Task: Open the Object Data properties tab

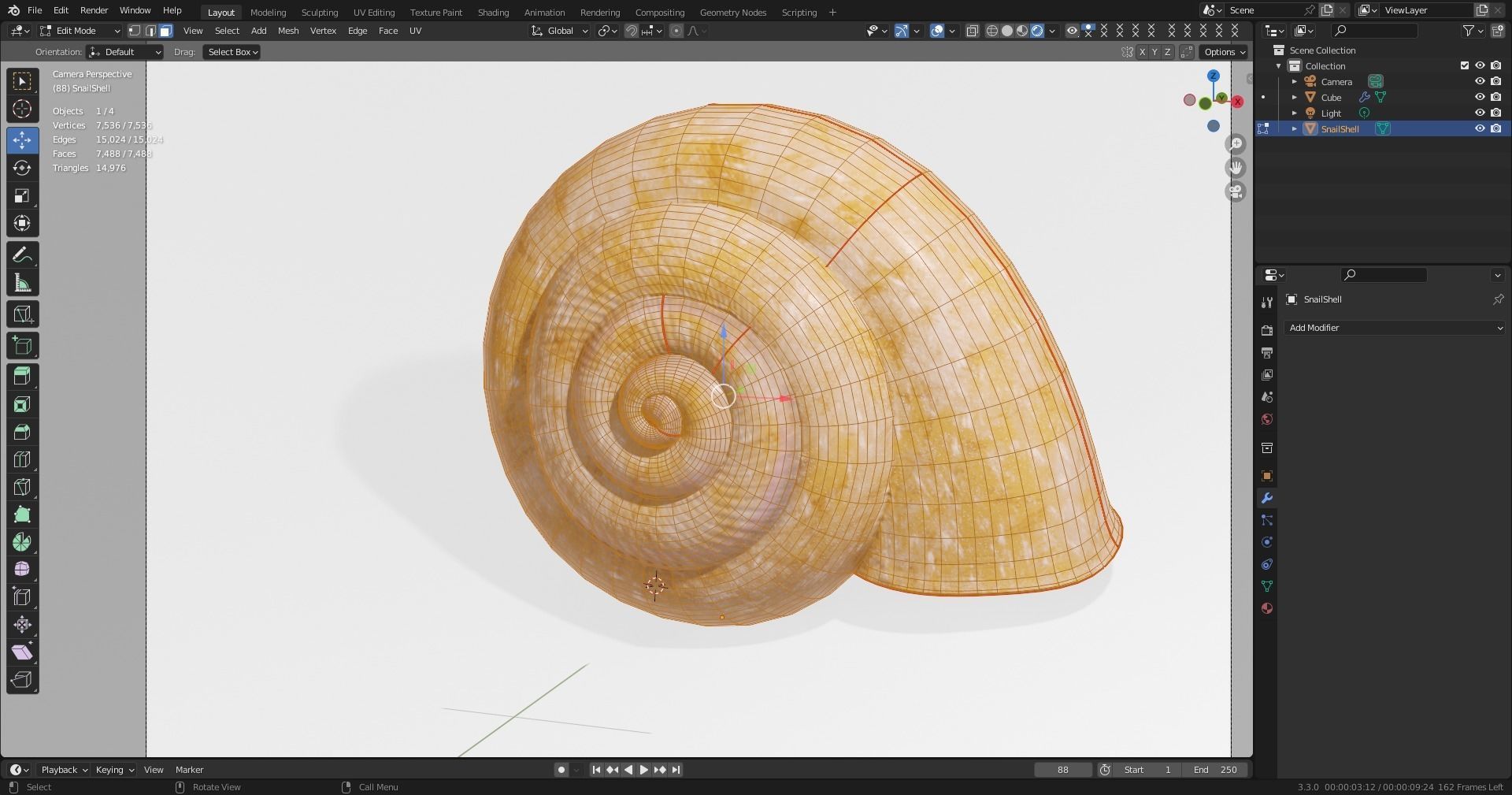Action: point(1266,586)
